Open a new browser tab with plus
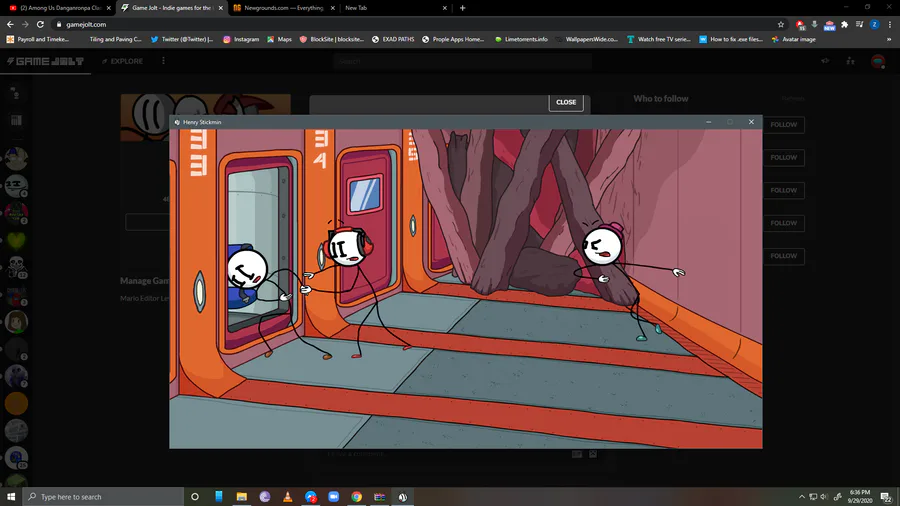900x506 pixels. click(463, 8)
